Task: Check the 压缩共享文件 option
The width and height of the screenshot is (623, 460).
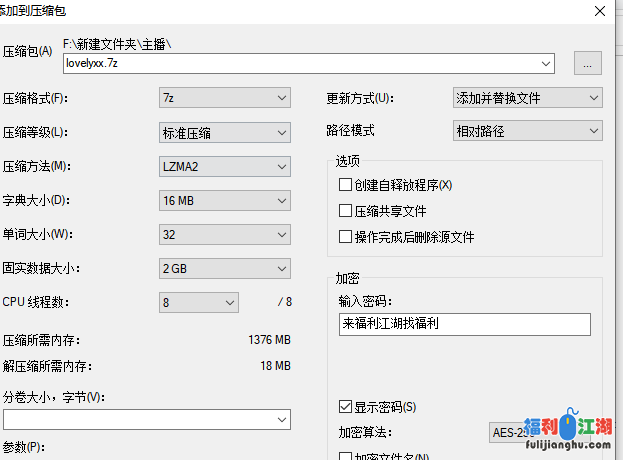Action: [346, 211]
